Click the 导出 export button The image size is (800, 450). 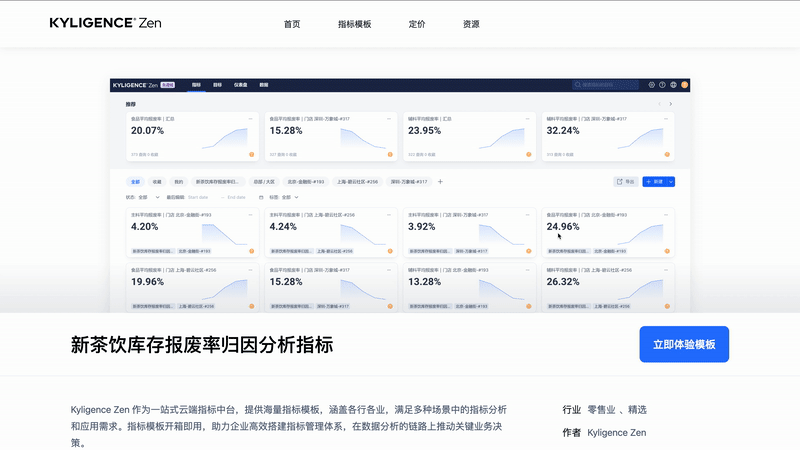coord(626,182)
